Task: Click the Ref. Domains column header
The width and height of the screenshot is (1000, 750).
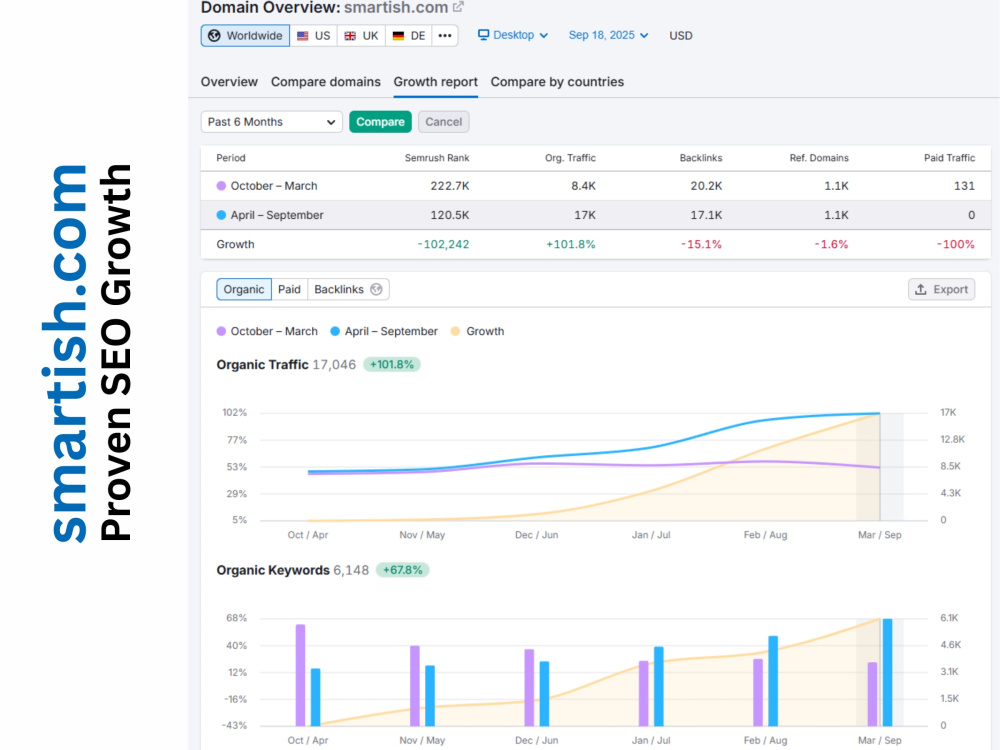Action: 819,158
